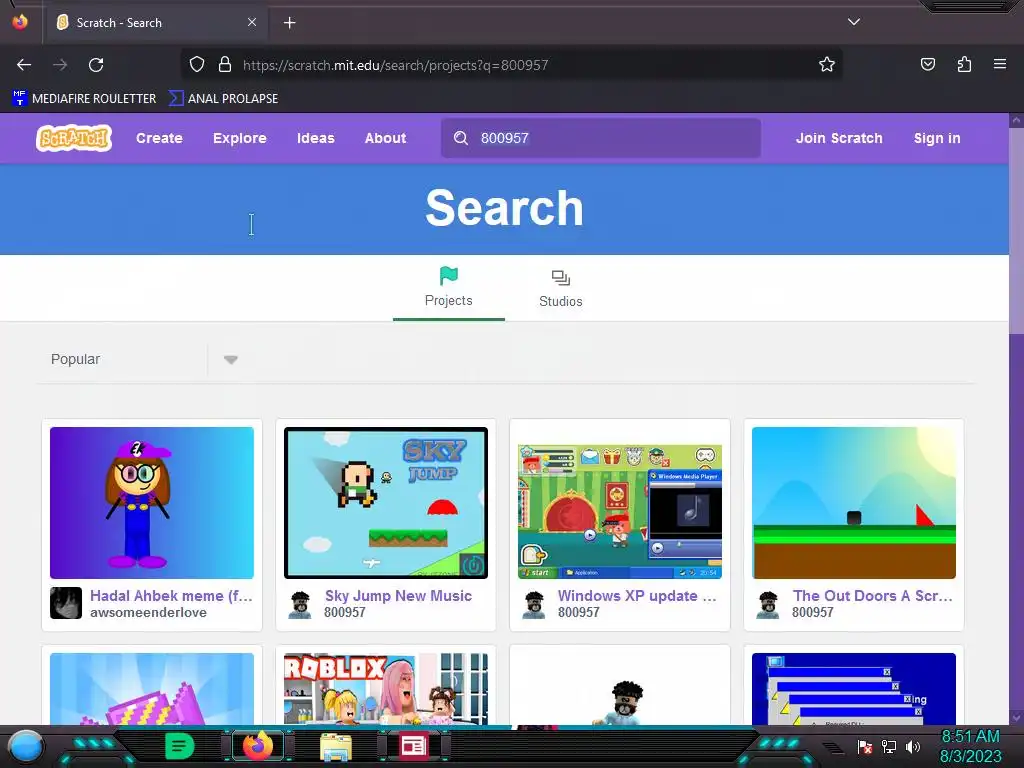
Task: Open The Out Doors project thumbnail
Action: (x=854, y=503)
